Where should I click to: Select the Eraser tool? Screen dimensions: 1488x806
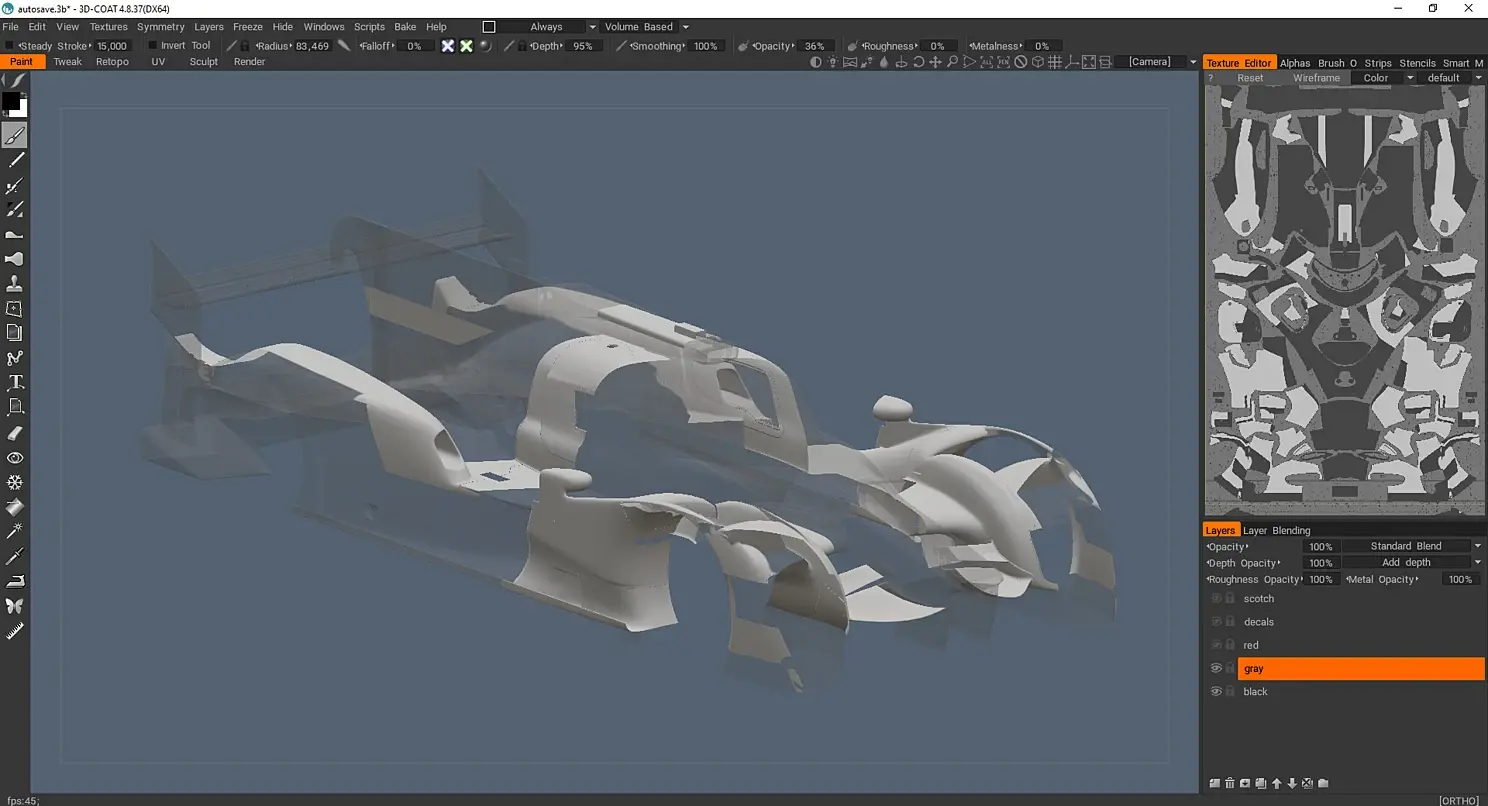(x=15, y=433)
